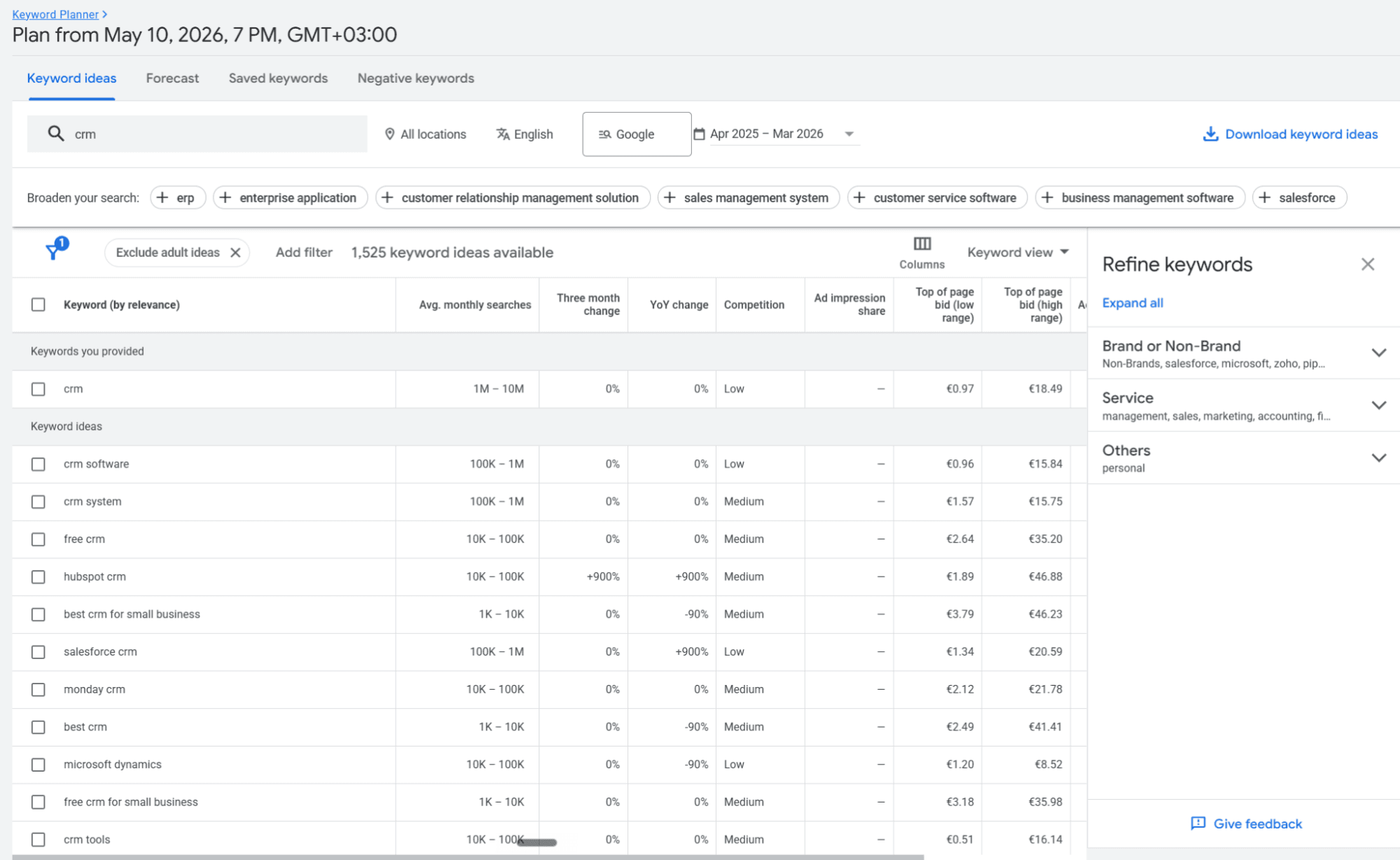Click plus icon on business management software
Screen dimensions: 1400x860
pyautogui.click(x=1047, y=197)
